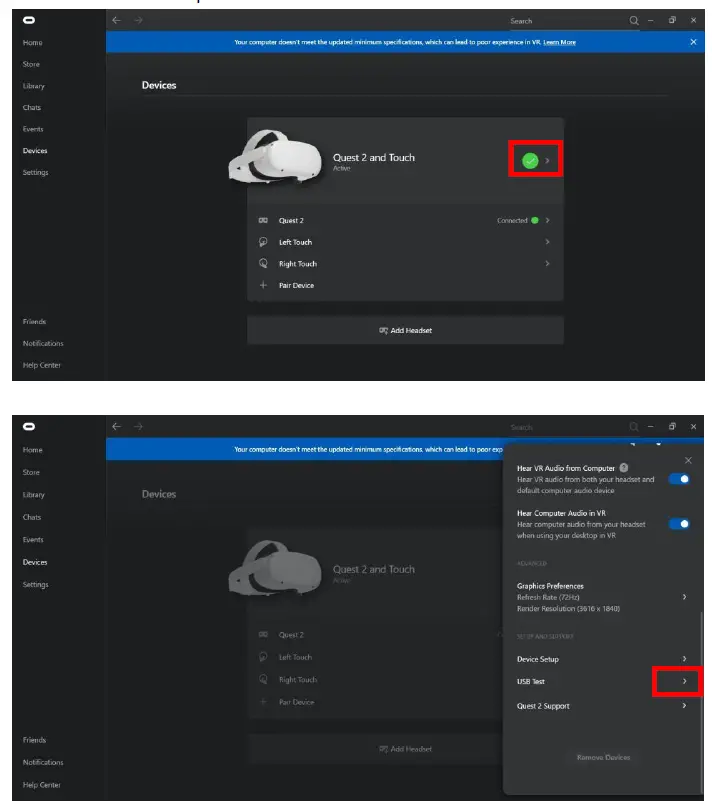Image resolution: width=712 pixels, height=806 pixels.
Task: Click the forward arrow in the lower screenshot
Action: pos(138,427)
